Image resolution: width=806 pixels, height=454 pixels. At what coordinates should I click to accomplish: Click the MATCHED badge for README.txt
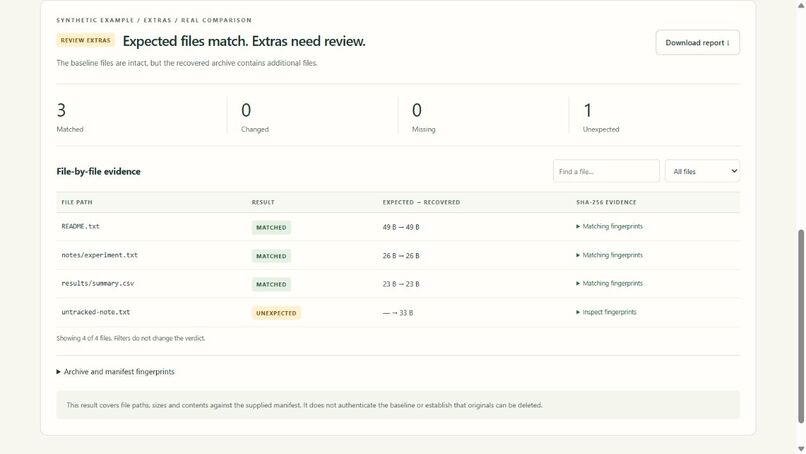271,227
